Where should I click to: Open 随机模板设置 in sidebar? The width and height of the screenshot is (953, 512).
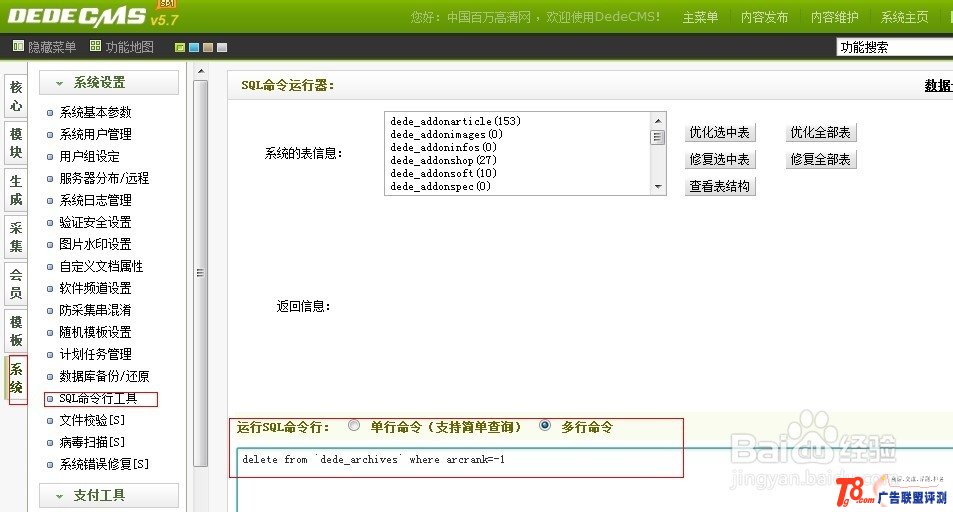[x=95, y=332]
